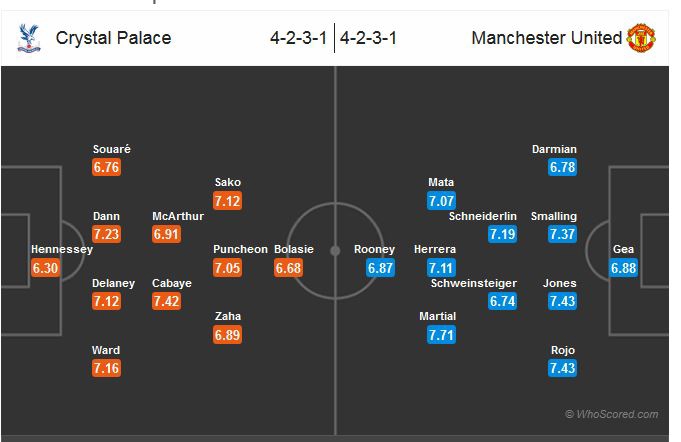The width and height of the screenshot is (681, 442).
Task: Click Ward's 7.16 rating badge
Action: (106, 369)
